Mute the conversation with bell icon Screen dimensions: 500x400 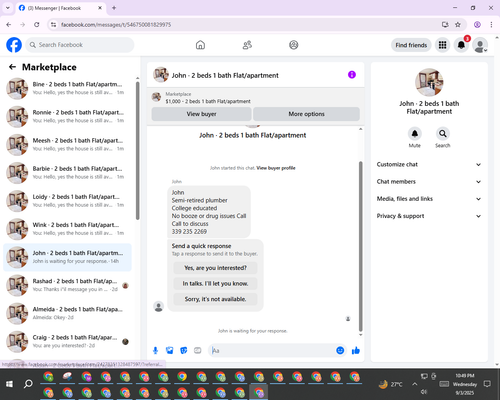[415, 134]
